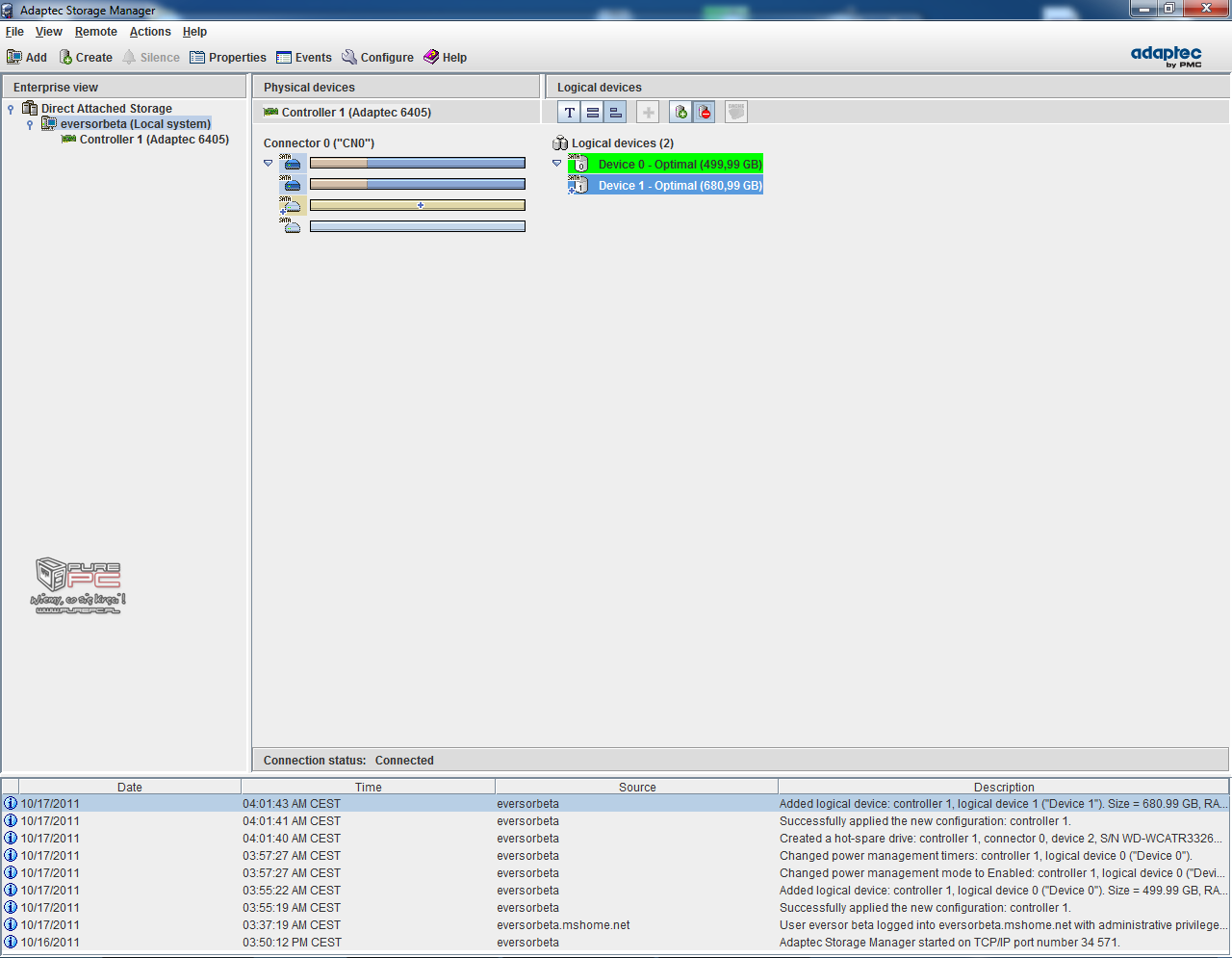Click the controller card icon in Physical devices

(x=270, y=112)
